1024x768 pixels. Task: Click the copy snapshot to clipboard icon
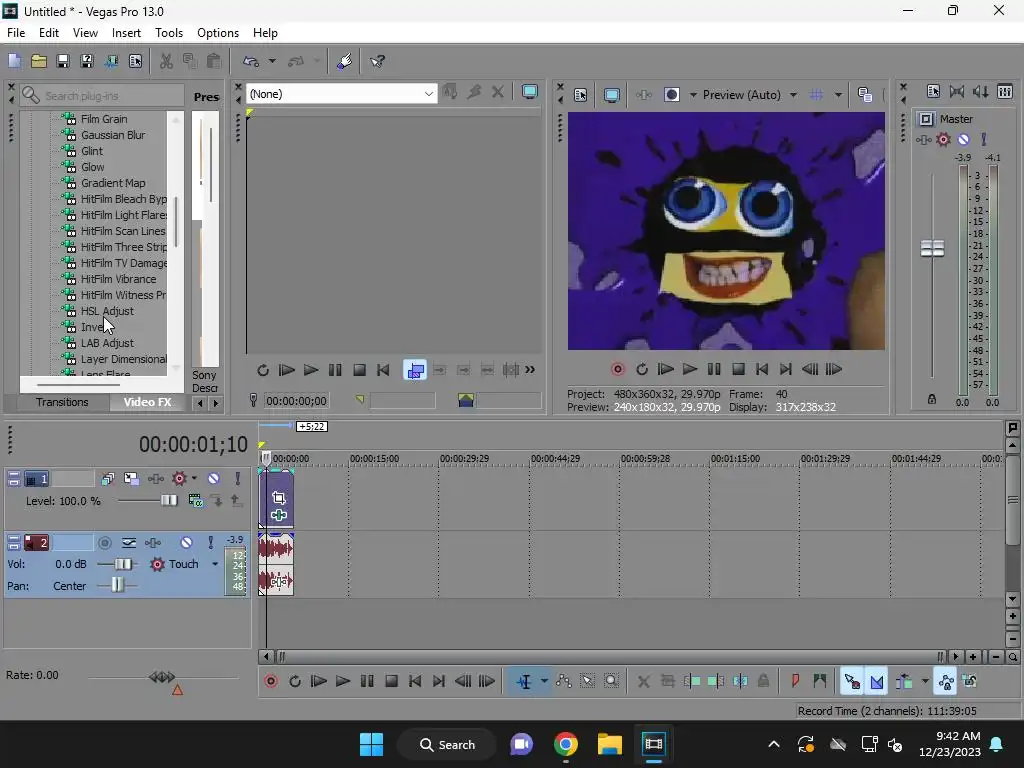(x=865, y=95)
